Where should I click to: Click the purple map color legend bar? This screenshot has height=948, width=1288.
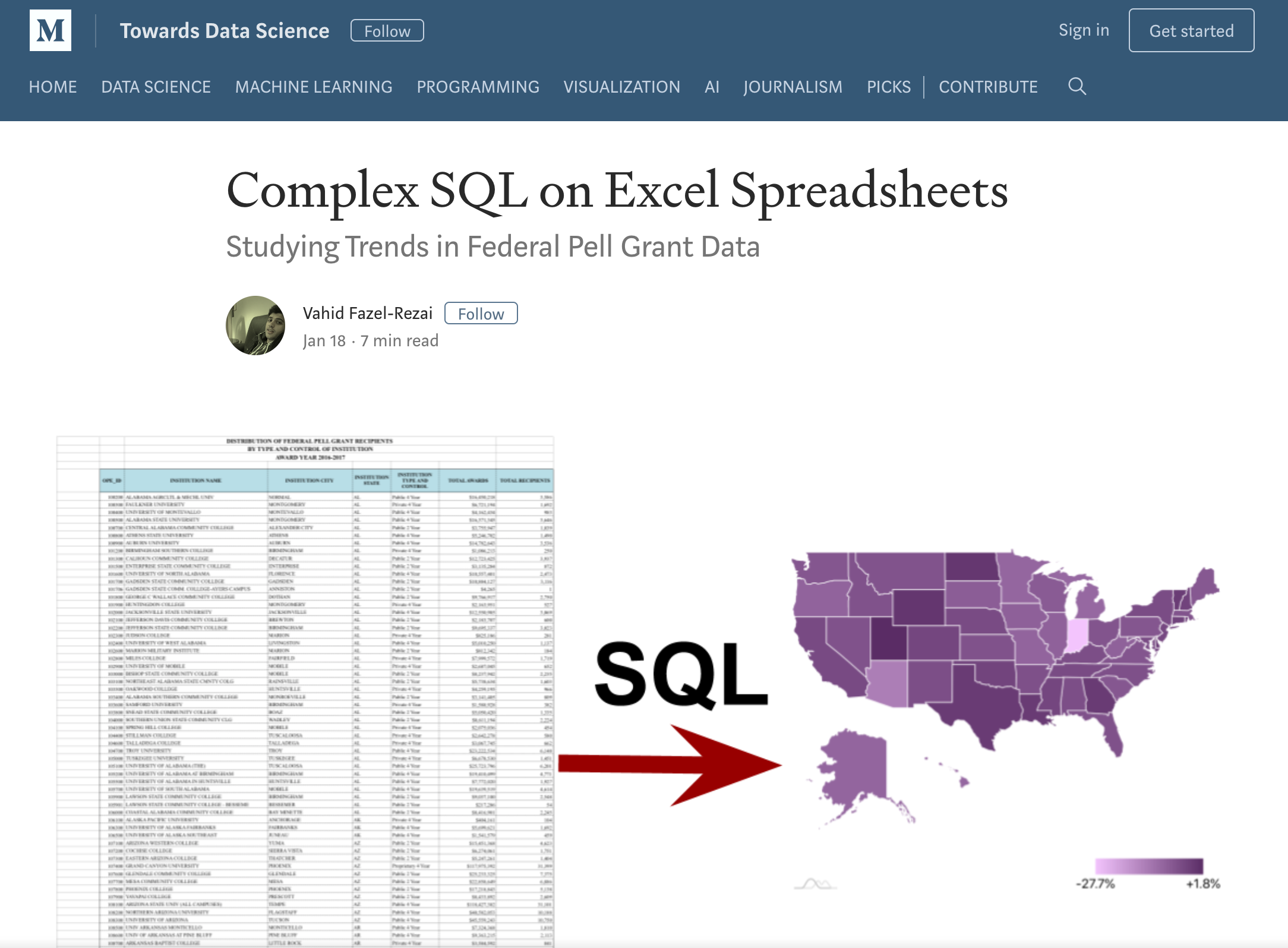point(1149,866)
